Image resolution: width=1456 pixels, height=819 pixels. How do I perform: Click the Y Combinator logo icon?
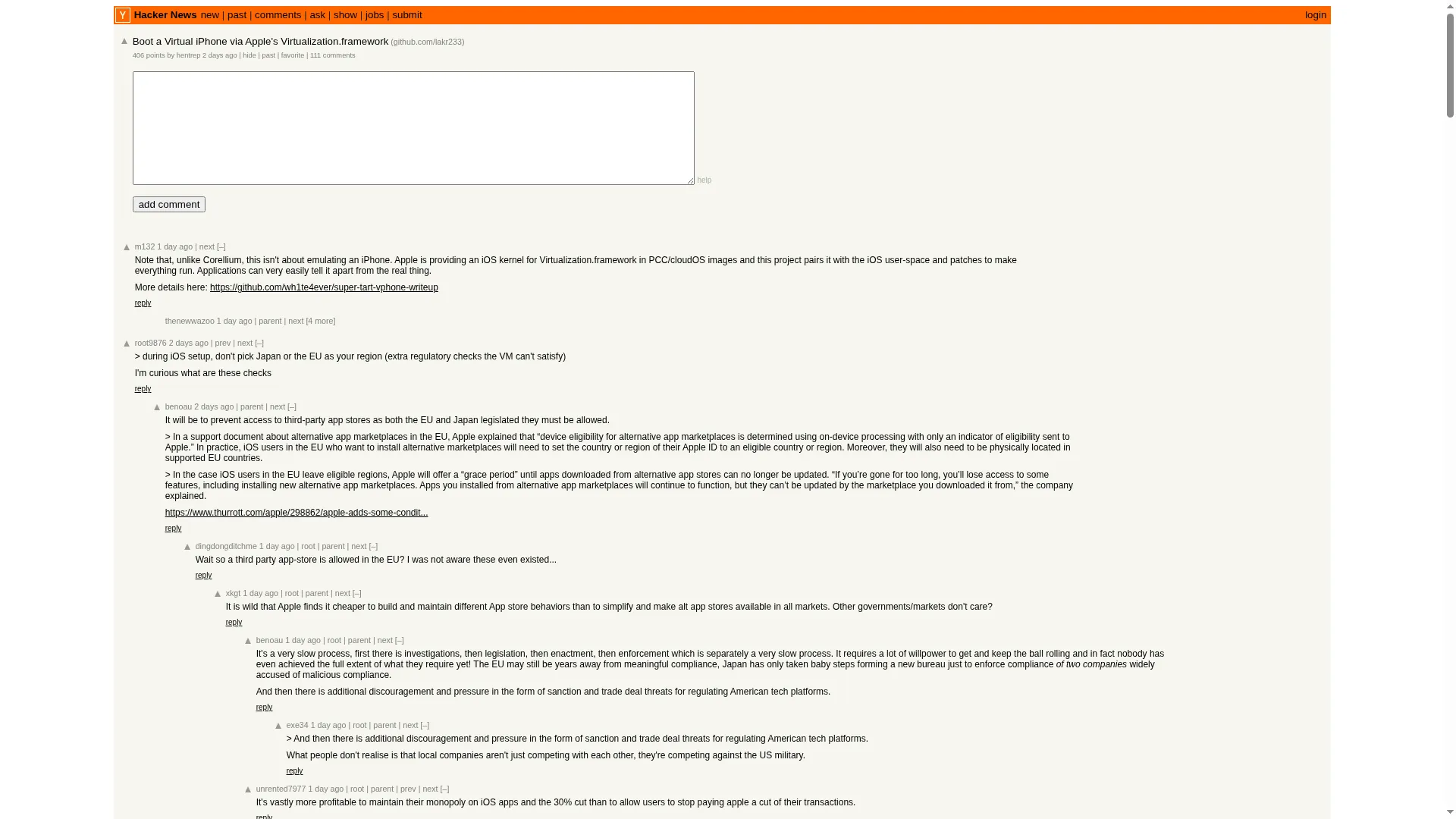click(x=122, y=15)
